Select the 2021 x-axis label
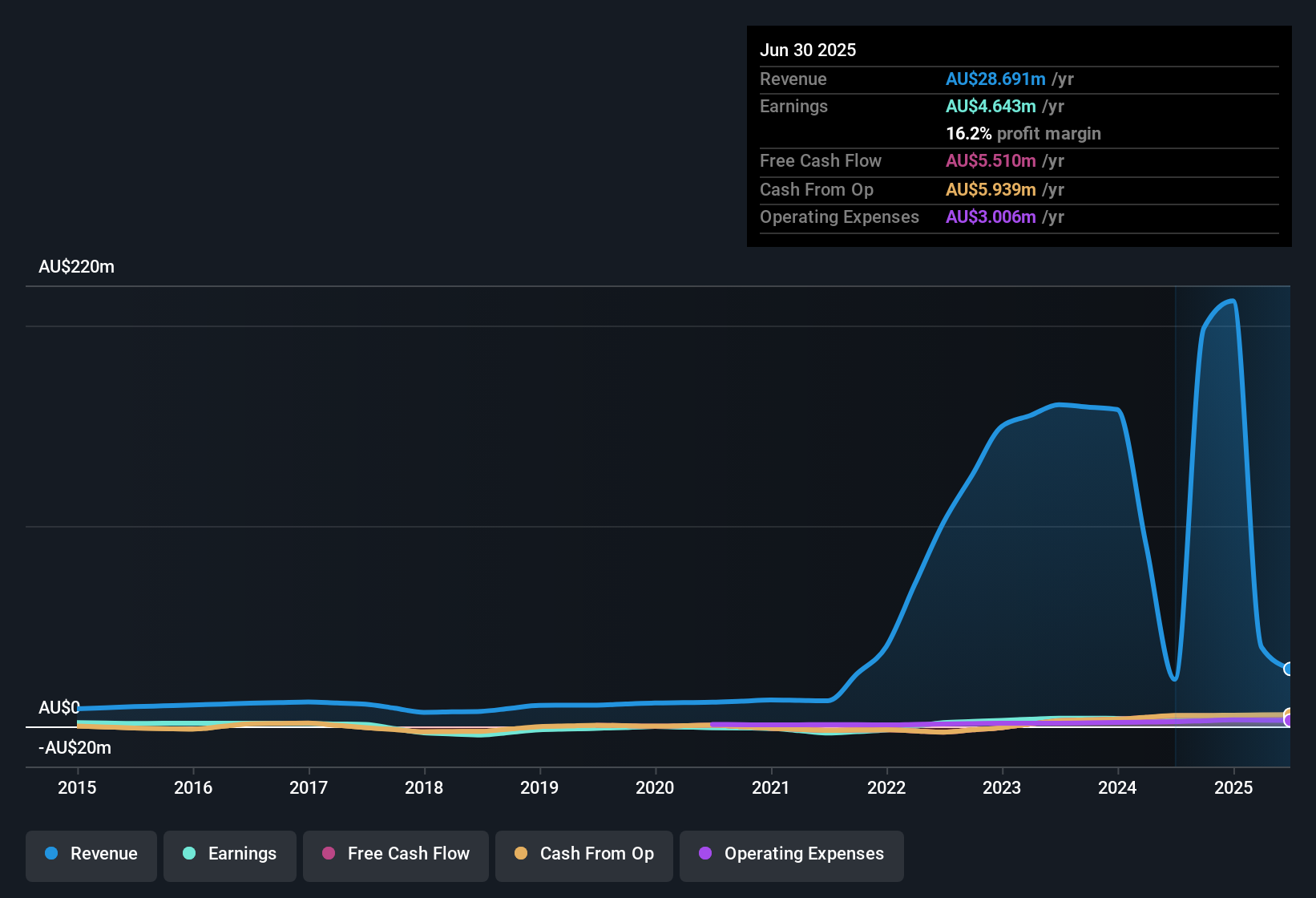This screenshot has height=898, width=1316. 771,787
